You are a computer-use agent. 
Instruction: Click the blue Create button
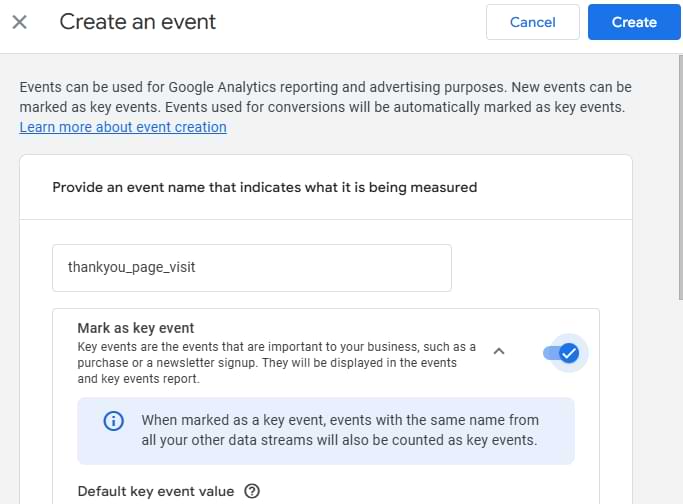[x=634, y=22]
